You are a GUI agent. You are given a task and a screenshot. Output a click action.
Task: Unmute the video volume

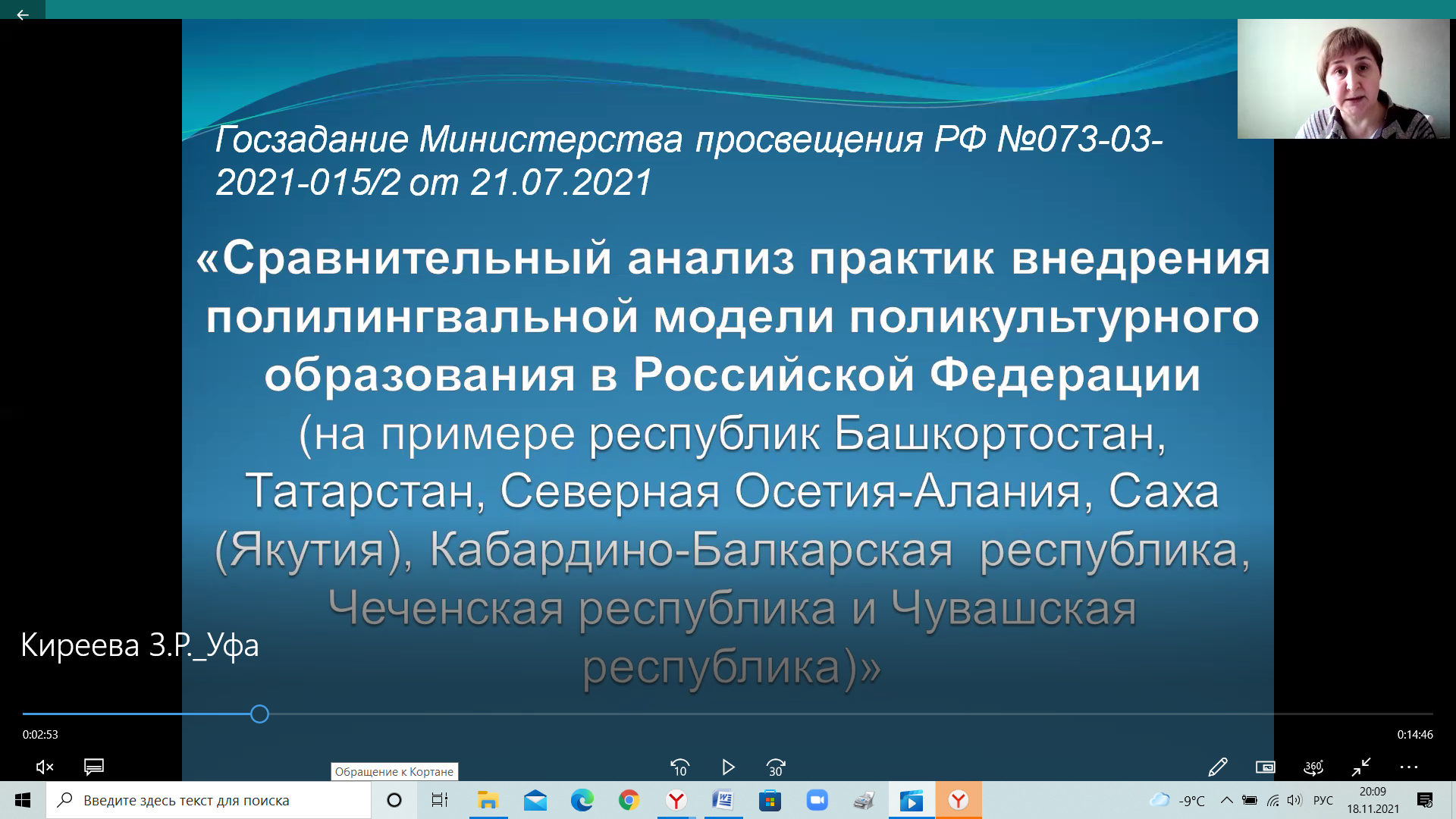[x=45, y=767]
